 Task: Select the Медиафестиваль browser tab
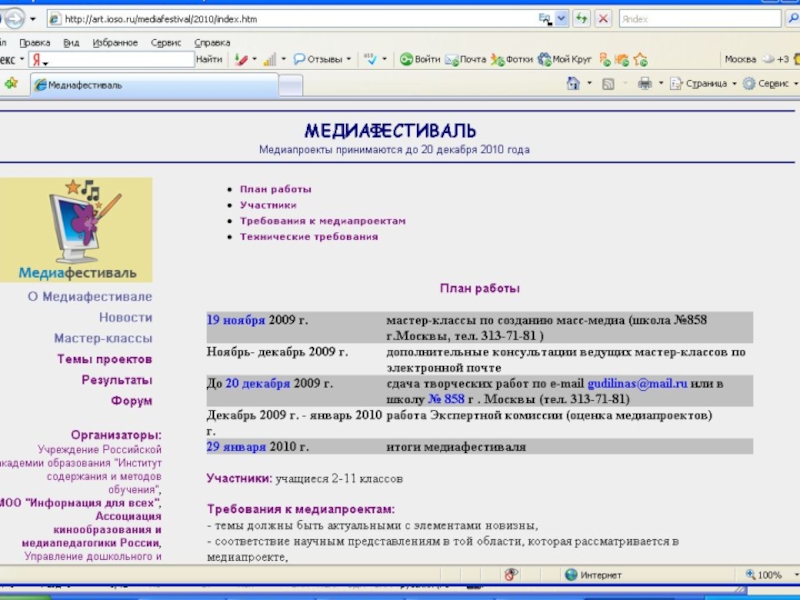[x=85, y=85]
